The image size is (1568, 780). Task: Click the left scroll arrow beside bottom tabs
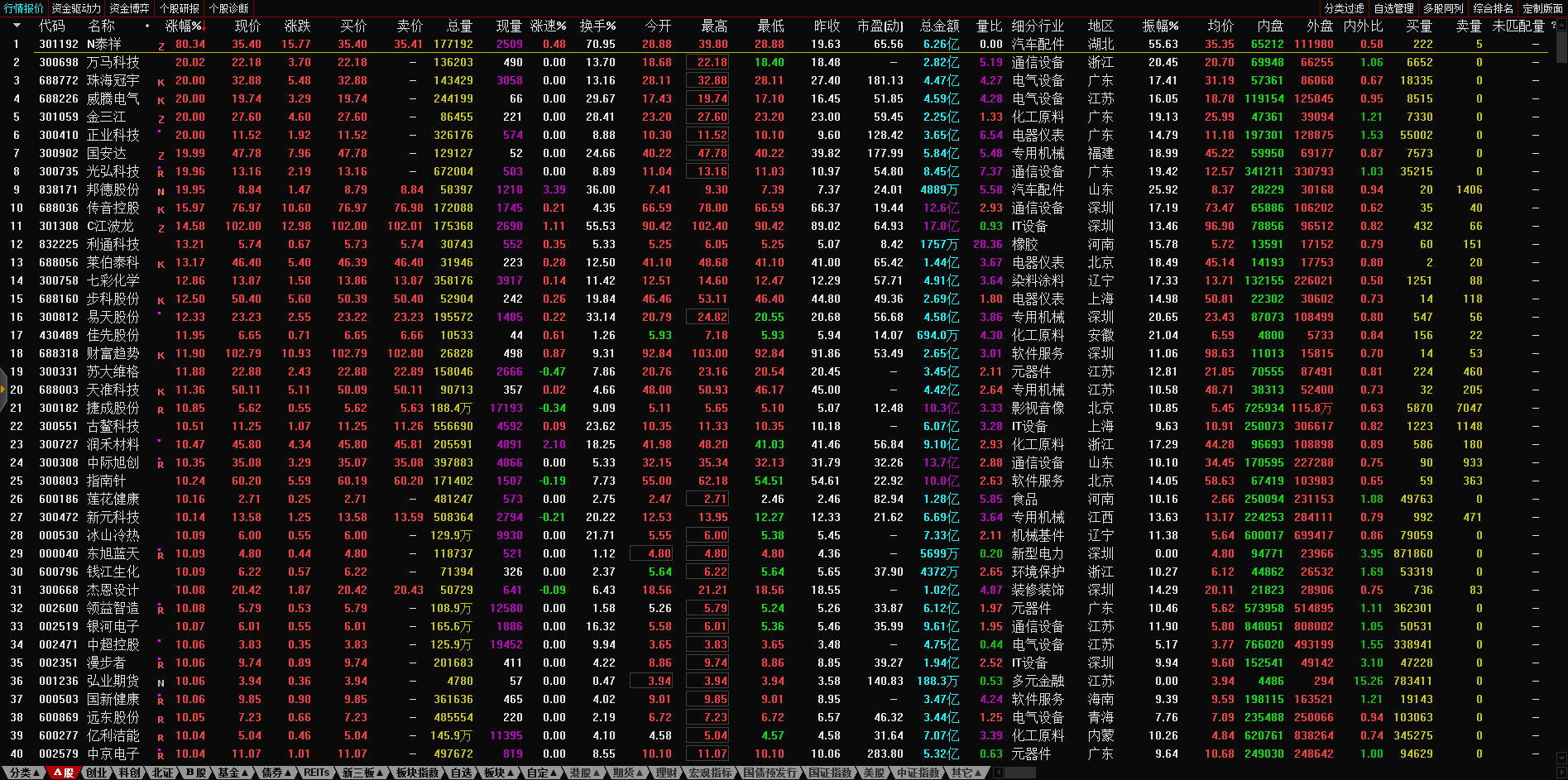(x=998, y=773)
